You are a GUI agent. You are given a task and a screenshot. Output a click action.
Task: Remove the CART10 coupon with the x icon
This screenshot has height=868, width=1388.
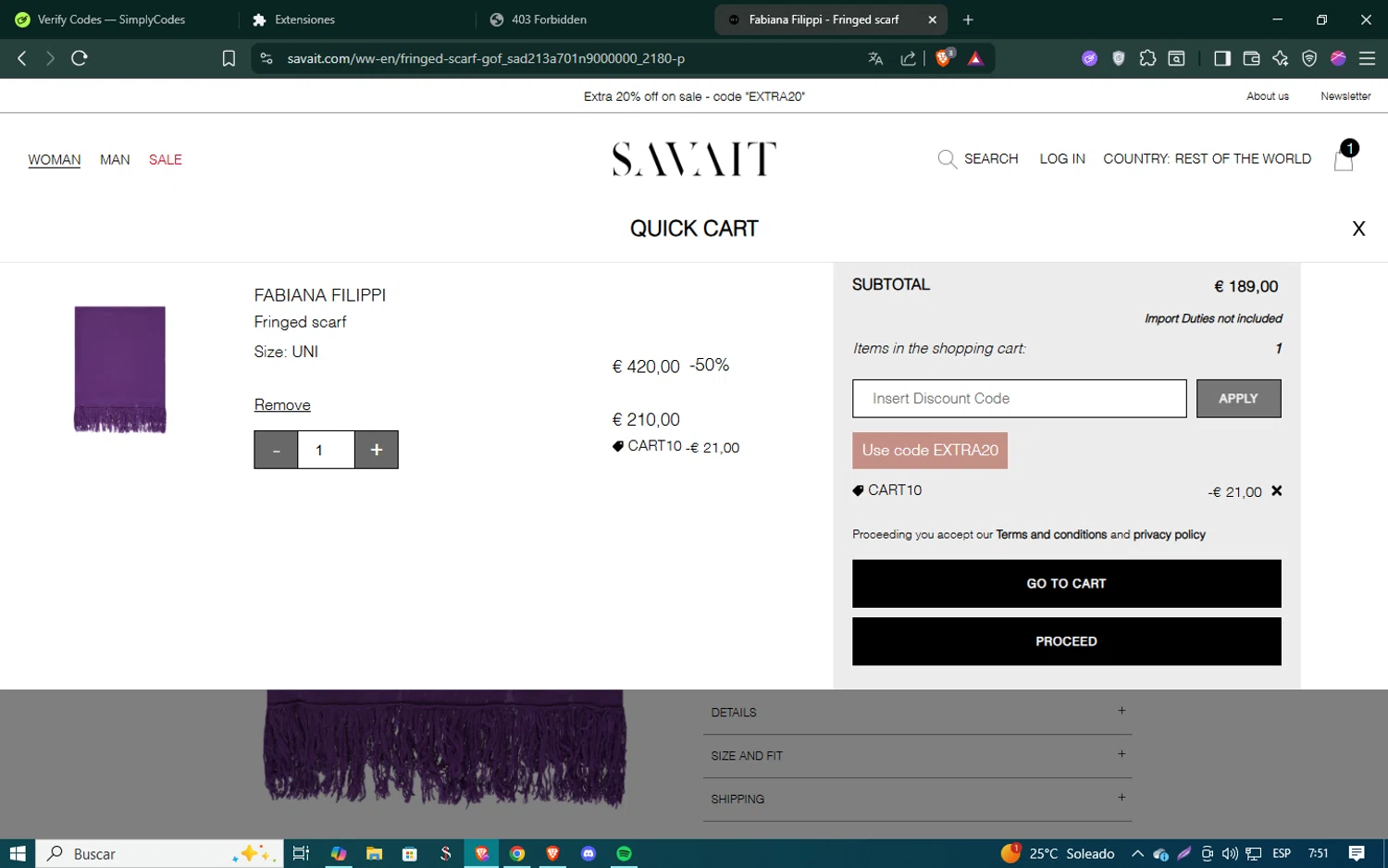[x=1277, y=490]
